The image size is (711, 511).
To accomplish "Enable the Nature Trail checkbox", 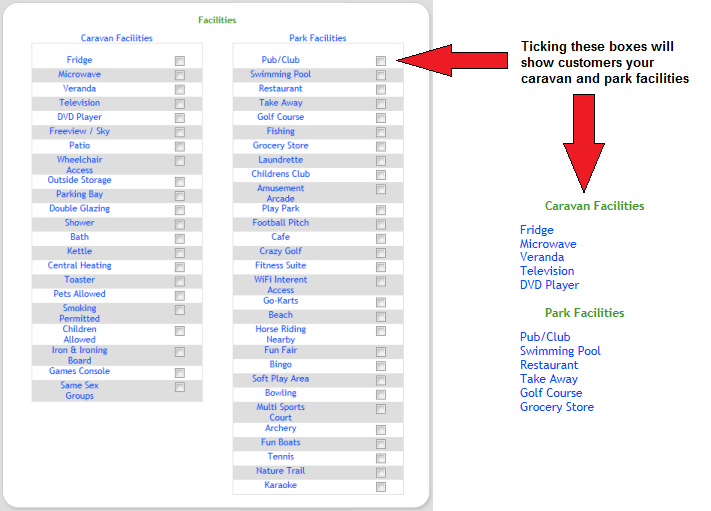I will pos(381,472).
